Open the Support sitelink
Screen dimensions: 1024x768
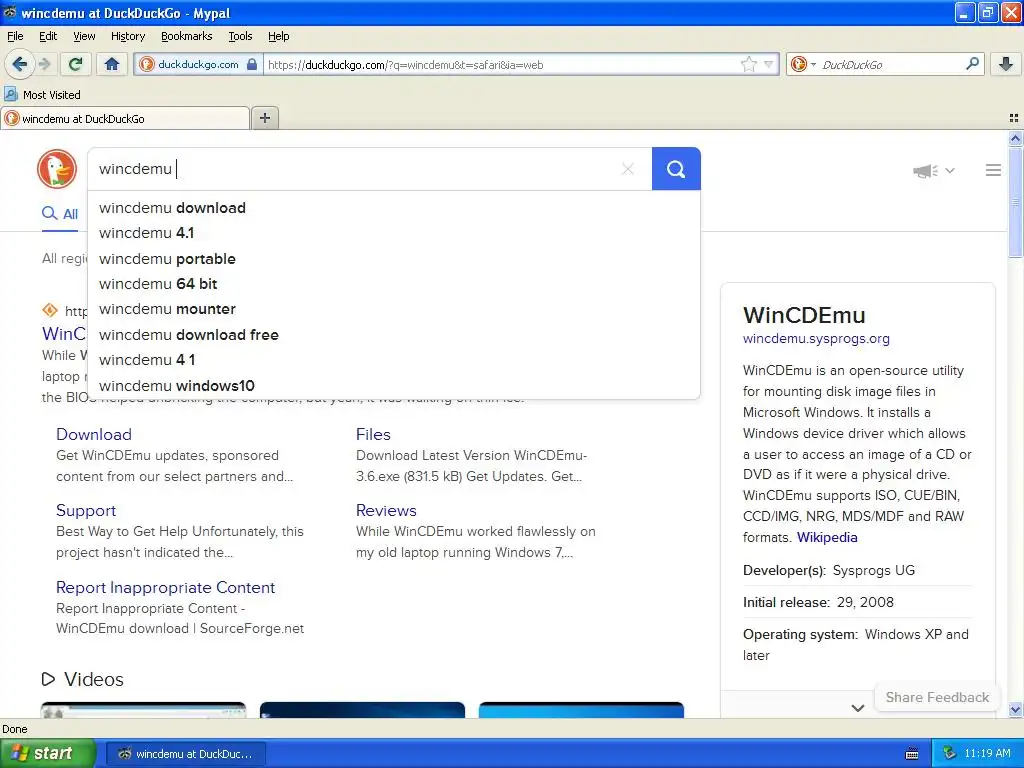click(86, 511)
